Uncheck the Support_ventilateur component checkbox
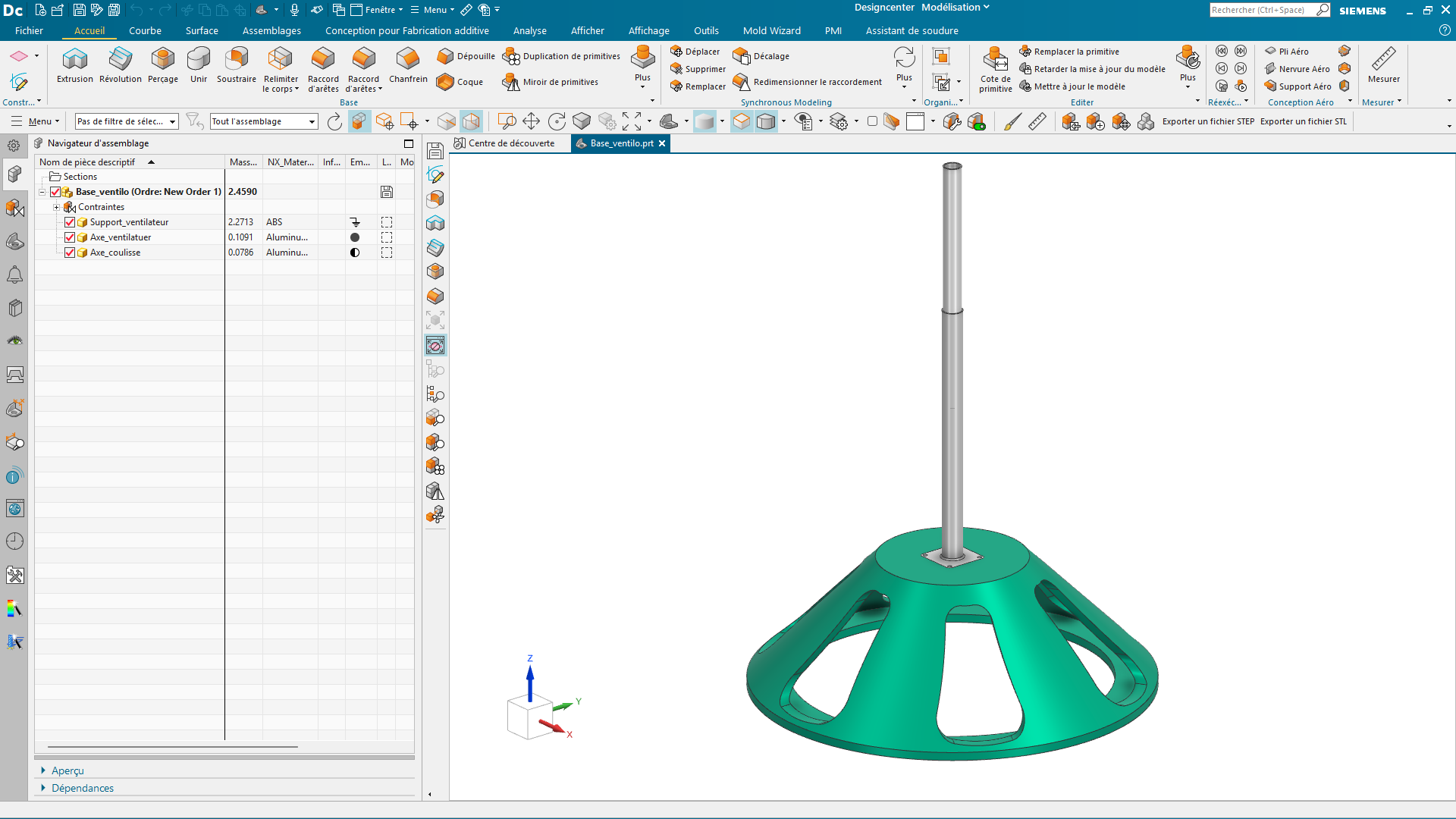Screen dimensions: 1456x819 click(x=70, y=222)
